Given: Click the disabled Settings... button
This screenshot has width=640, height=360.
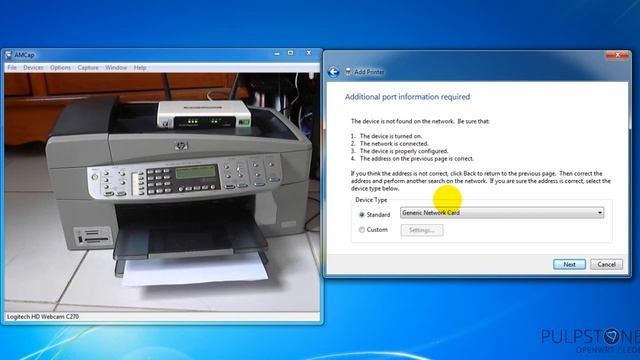Looking at the screenshot, I should pyautogui.click(x=422, y=230).
